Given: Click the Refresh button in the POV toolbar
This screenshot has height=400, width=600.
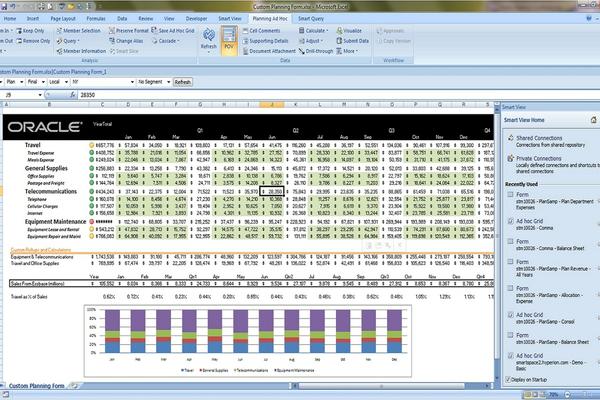Looking at the screenshot, I should 182,81.
